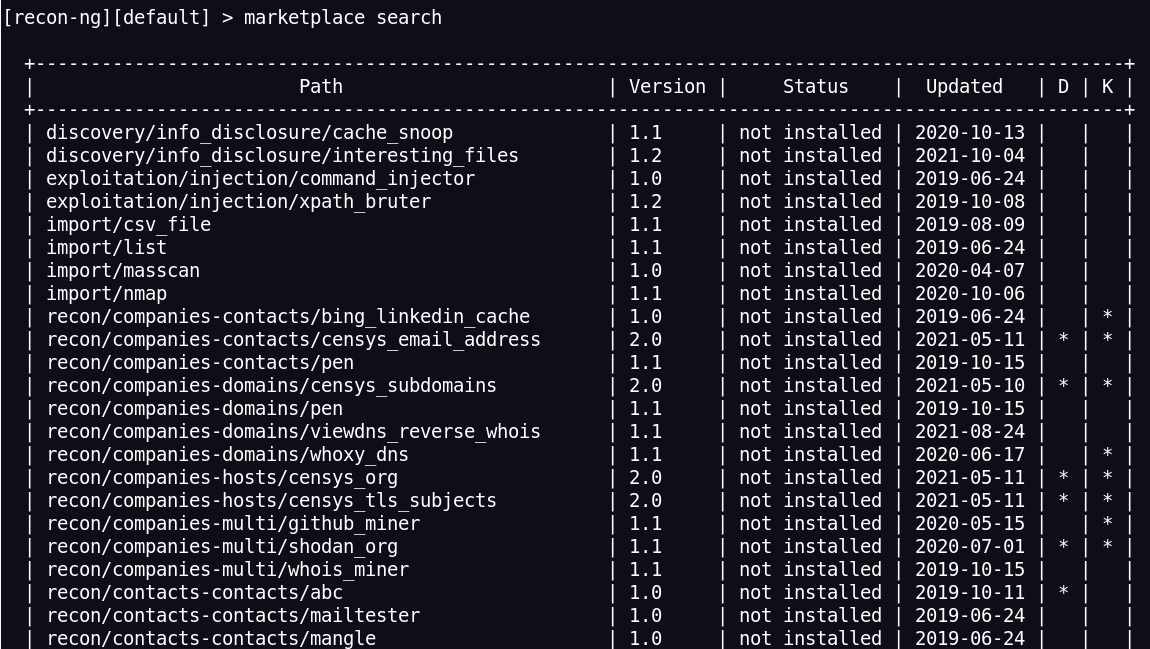Click updated date 2020-04-07 for masscan
This screenshot has width=1150, height=649.
pyautogui.click(x=970, y=271)
